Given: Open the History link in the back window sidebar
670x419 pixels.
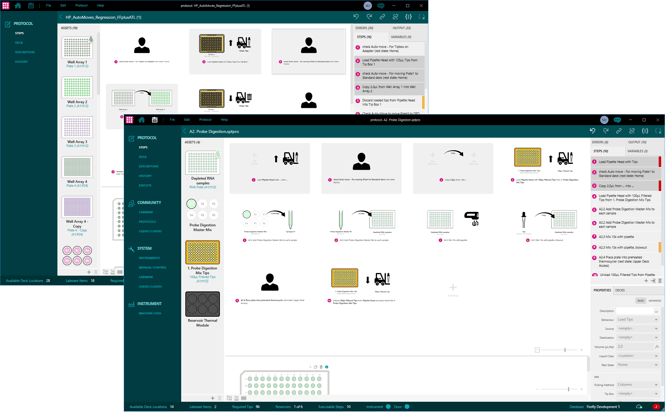Looking at the screenshot, I should (x=21, y=62).
